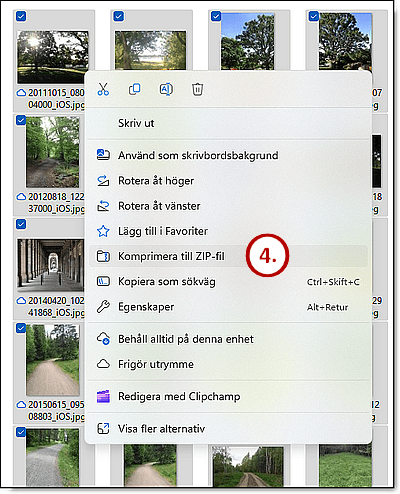Uncheck checkbox on second photo in top row
400x494 pixels.
[x=119, y=16]
